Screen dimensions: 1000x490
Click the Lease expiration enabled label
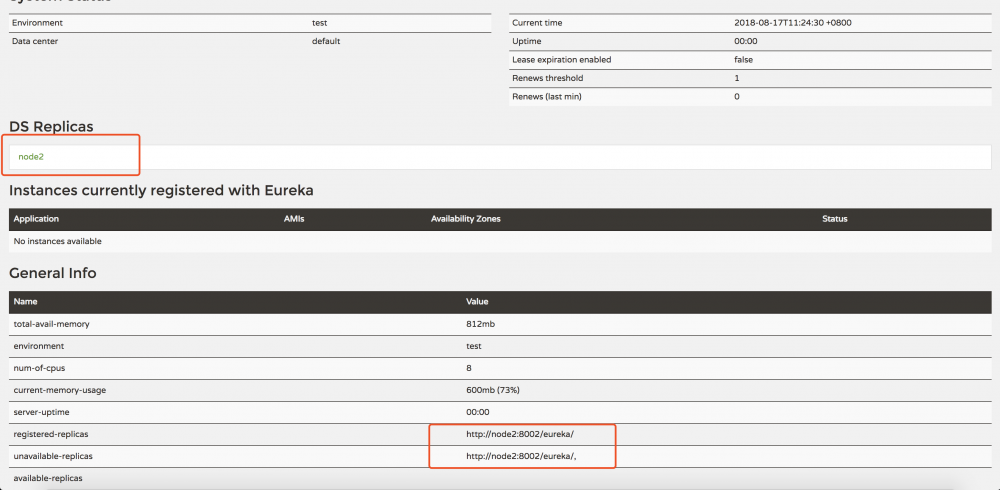click(561, 60)
